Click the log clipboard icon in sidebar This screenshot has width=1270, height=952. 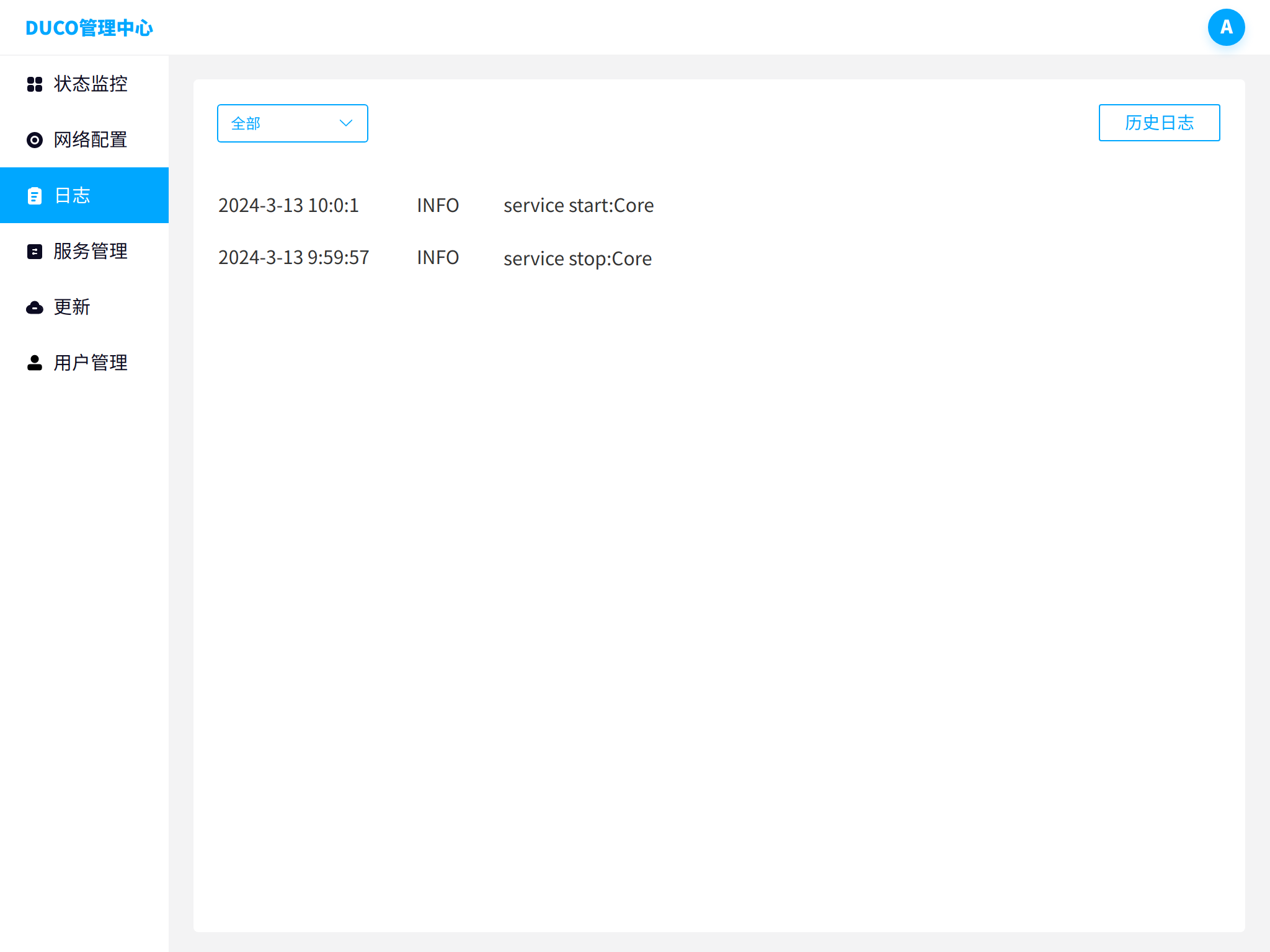coord(35,196)
